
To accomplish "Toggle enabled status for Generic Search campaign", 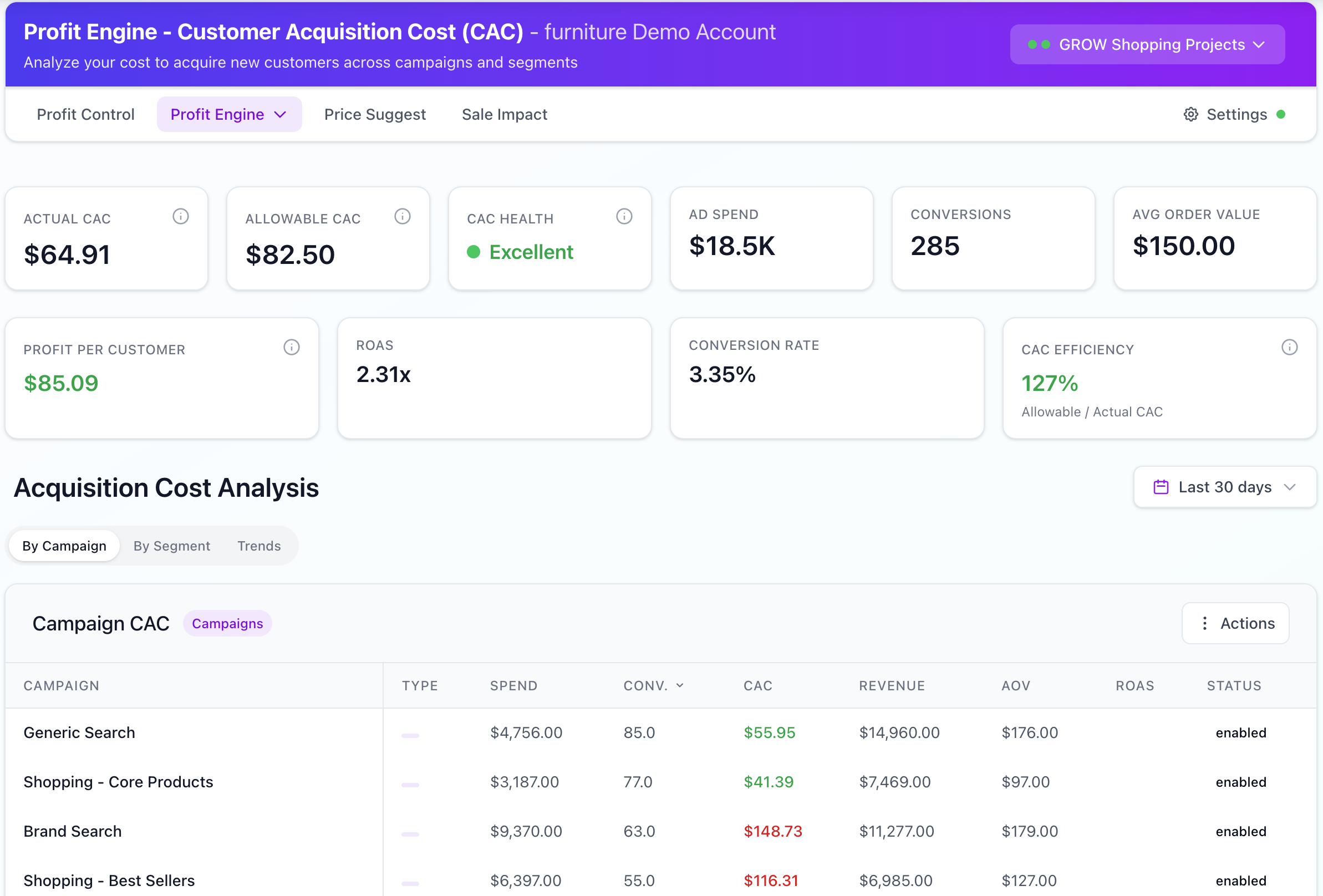I will 1241,732.
